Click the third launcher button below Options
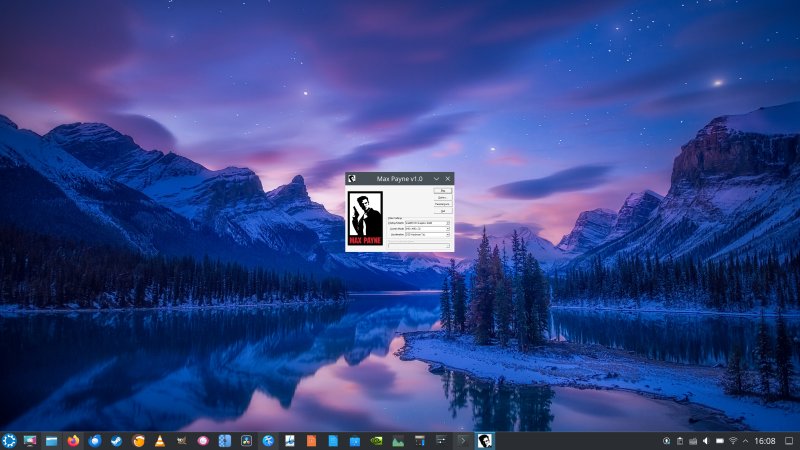800x450 pixels. coord(443,204)
